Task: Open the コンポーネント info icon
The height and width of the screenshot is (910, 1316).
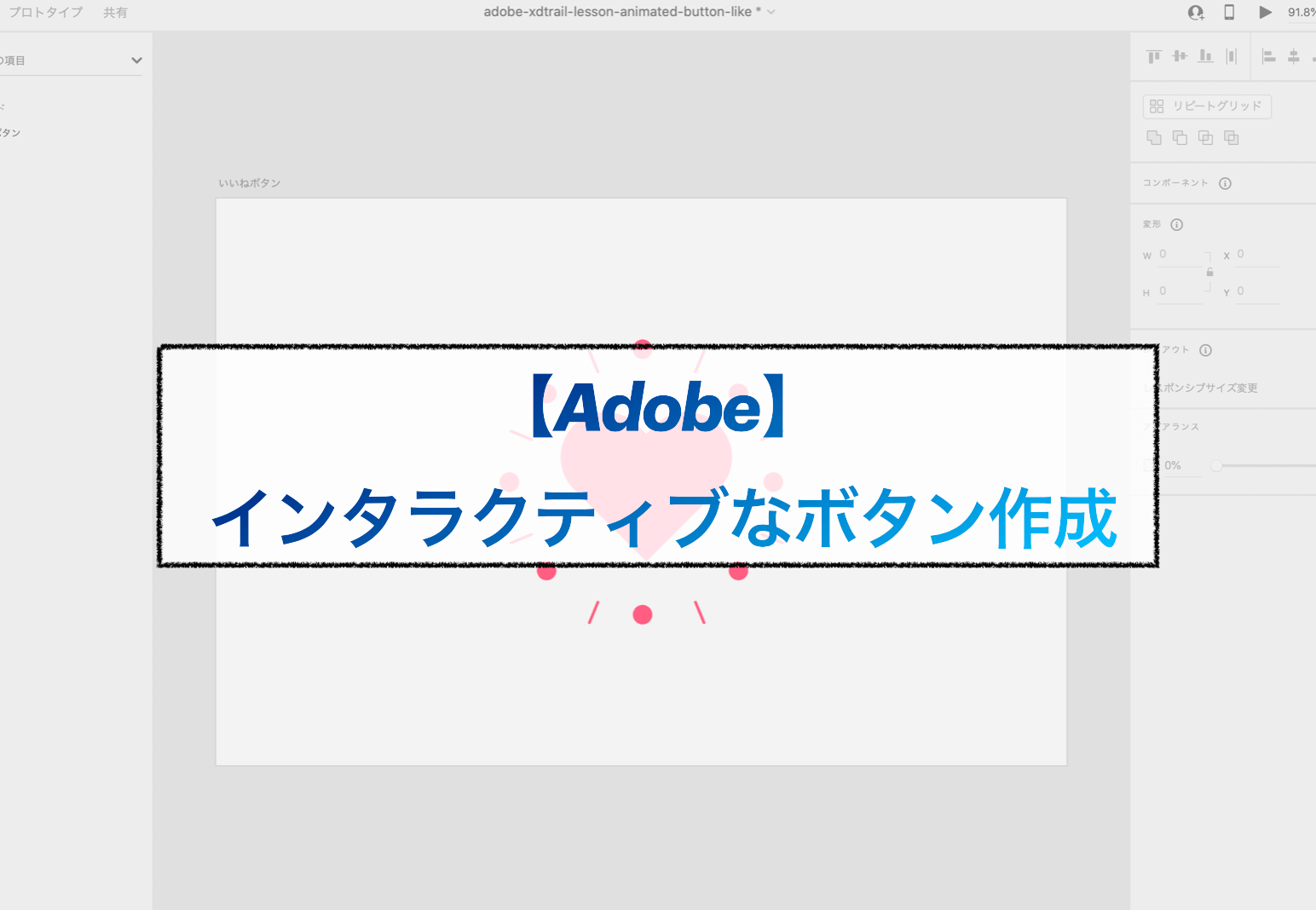Action: (x=1225, y=183)
